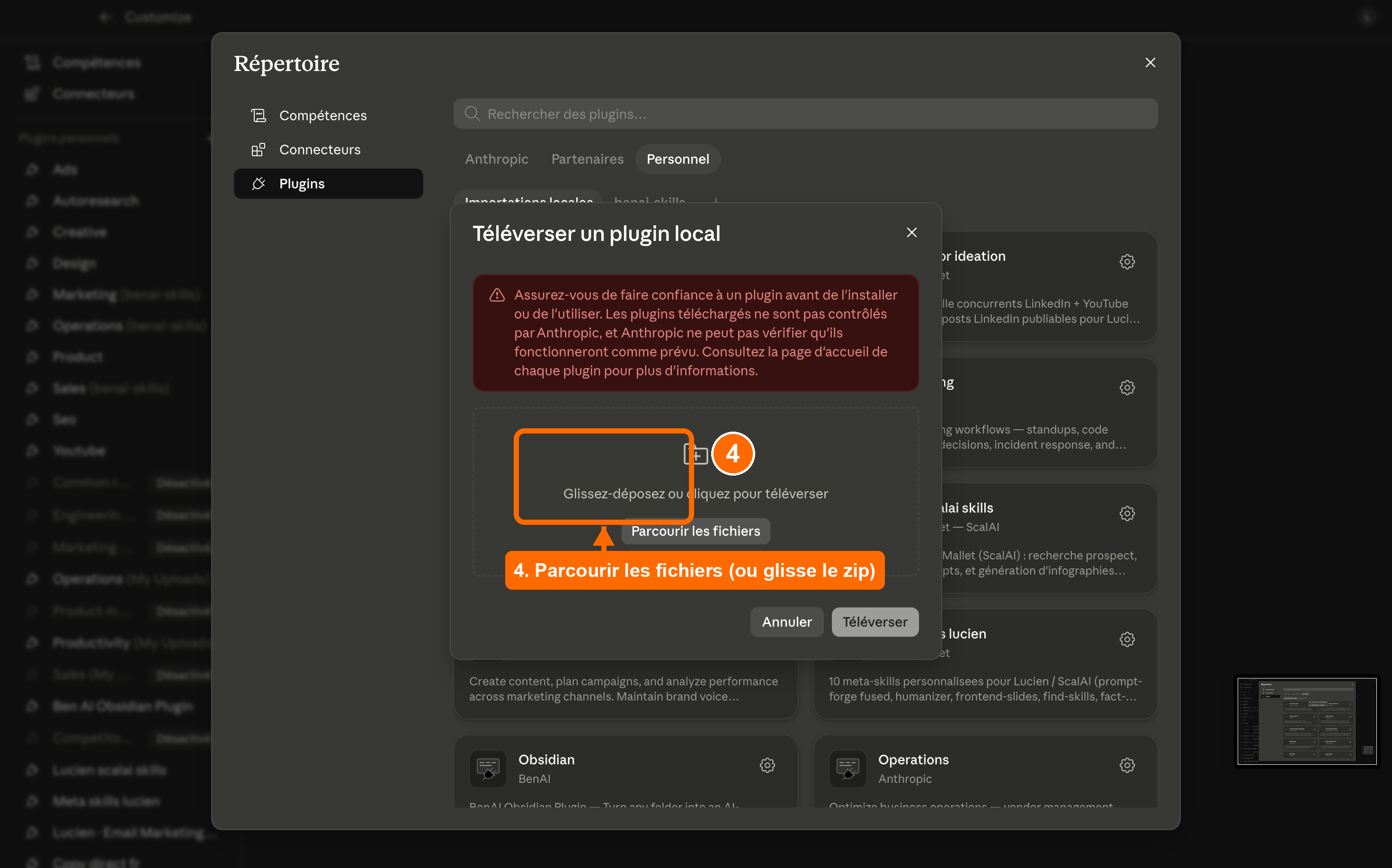Screen dimensions: 1392x868
Task: Click the preview thumbnail in the corner
Action: pyautogui.click(x=1306, y=721)
